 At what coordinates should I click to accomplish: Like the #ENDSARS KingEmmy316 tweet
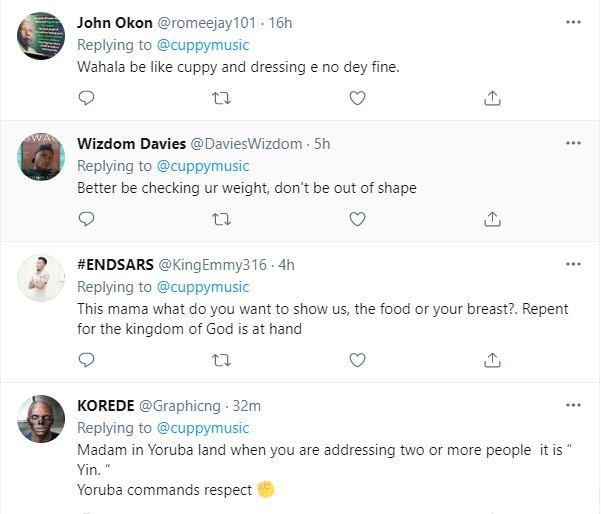(x=357, y=358)
